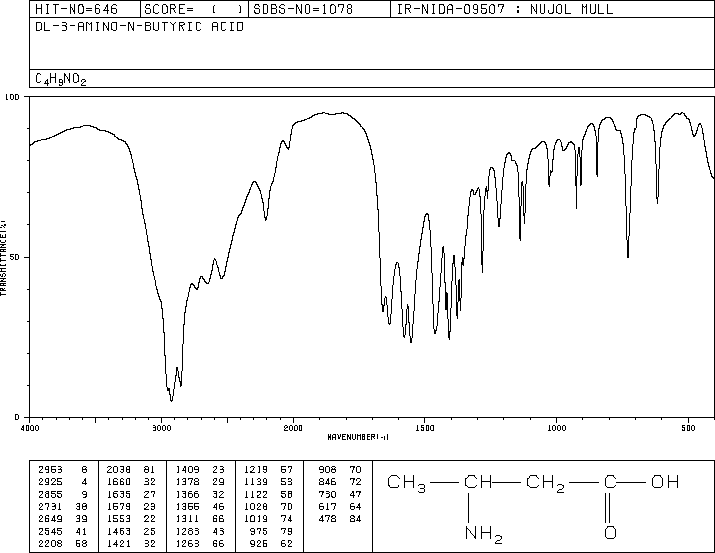The height and width of the screenshot is (553, 715).
Task: Click the 4000 label on wavenumber axis
Action: pos(30,428)
